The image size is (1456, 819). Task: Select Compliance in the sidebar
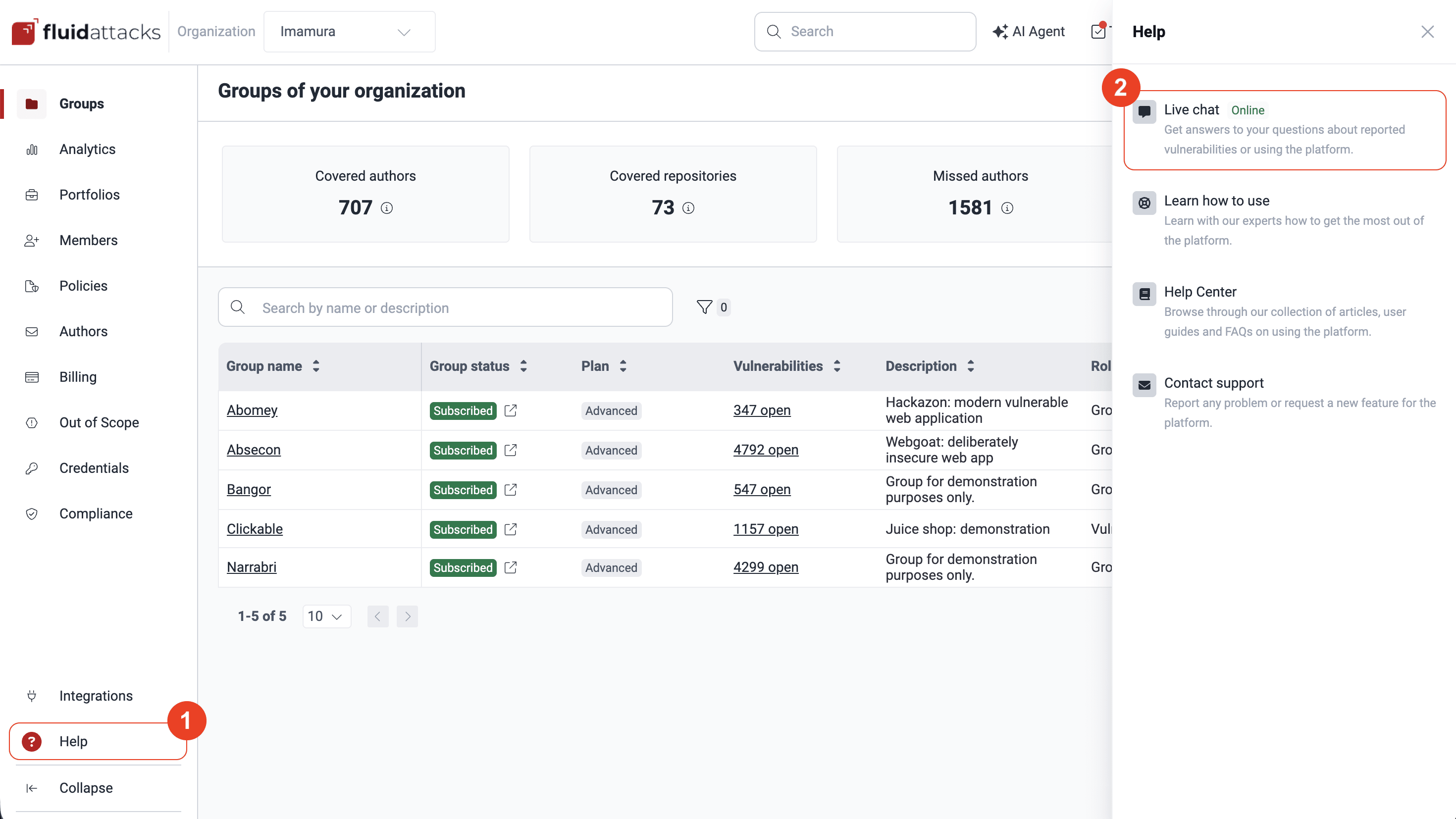pos(96,513)
